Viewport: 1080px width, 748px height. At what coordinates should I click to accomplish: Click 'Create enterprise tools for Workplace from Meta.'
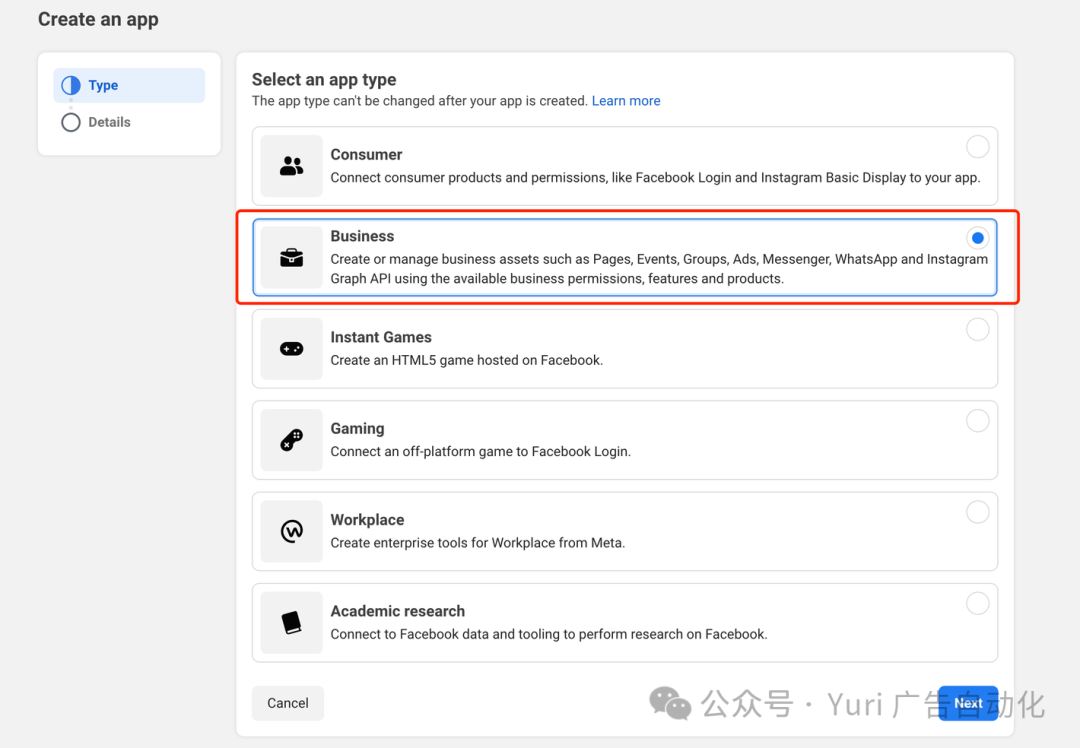[x=478, y=543]
